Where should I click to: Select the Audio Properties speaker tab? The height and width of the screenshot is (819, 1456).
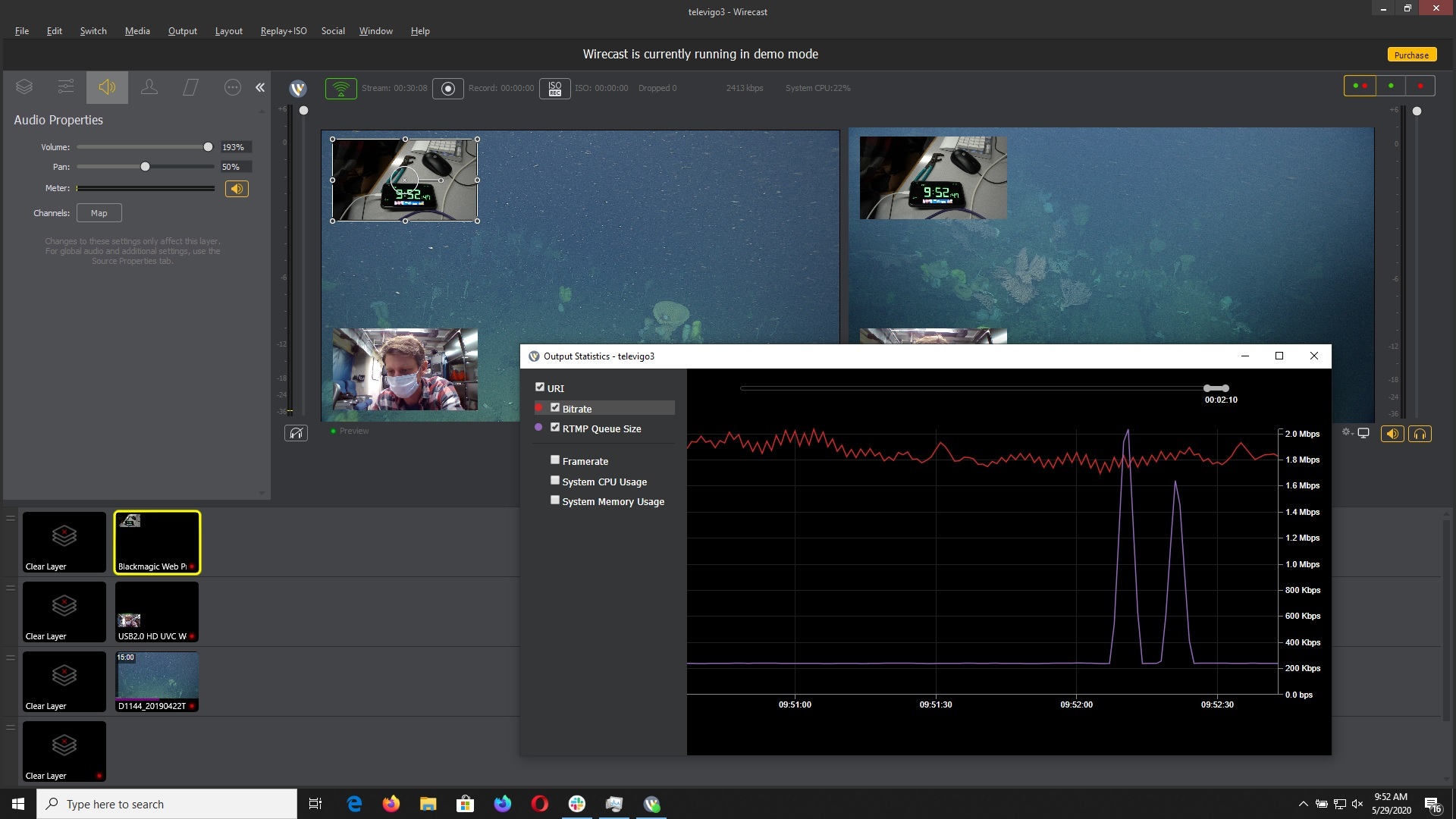click(107, 87)
